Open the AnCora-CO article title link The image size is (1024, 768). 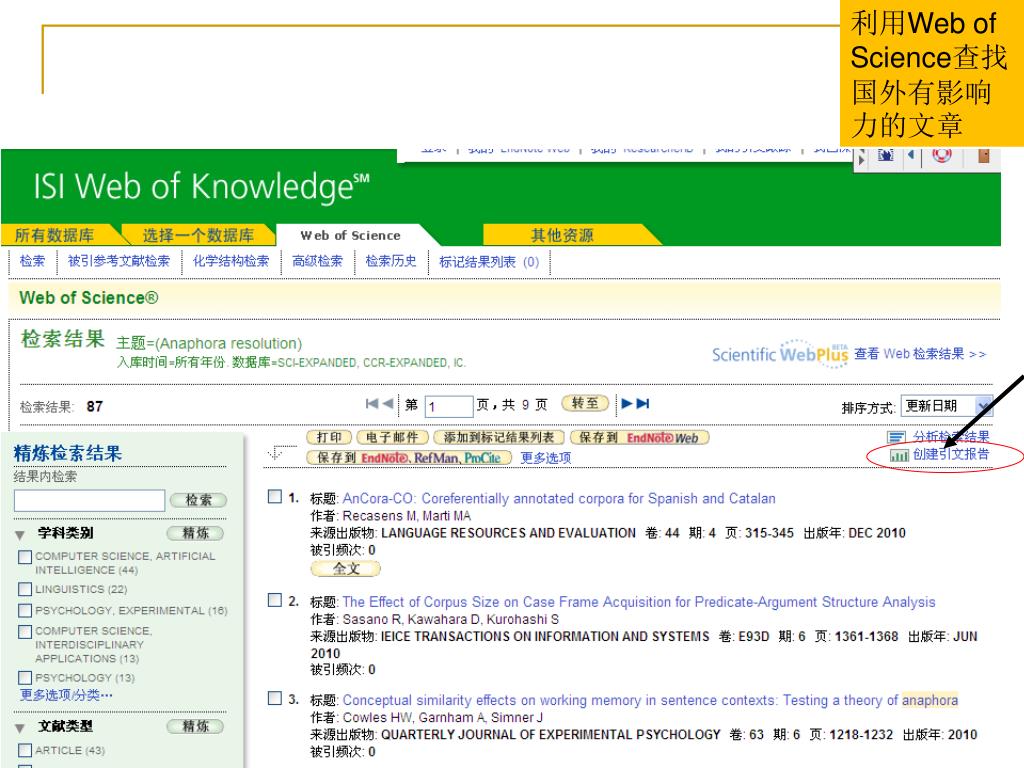(559, 498)
